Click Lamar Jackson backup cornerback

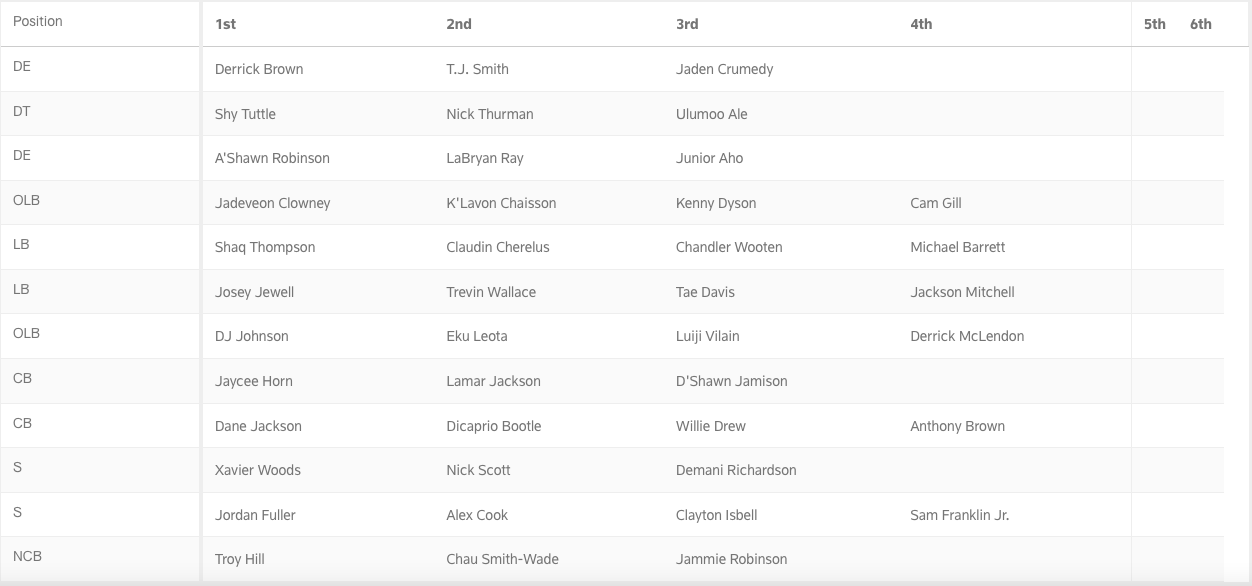point(493,381)
